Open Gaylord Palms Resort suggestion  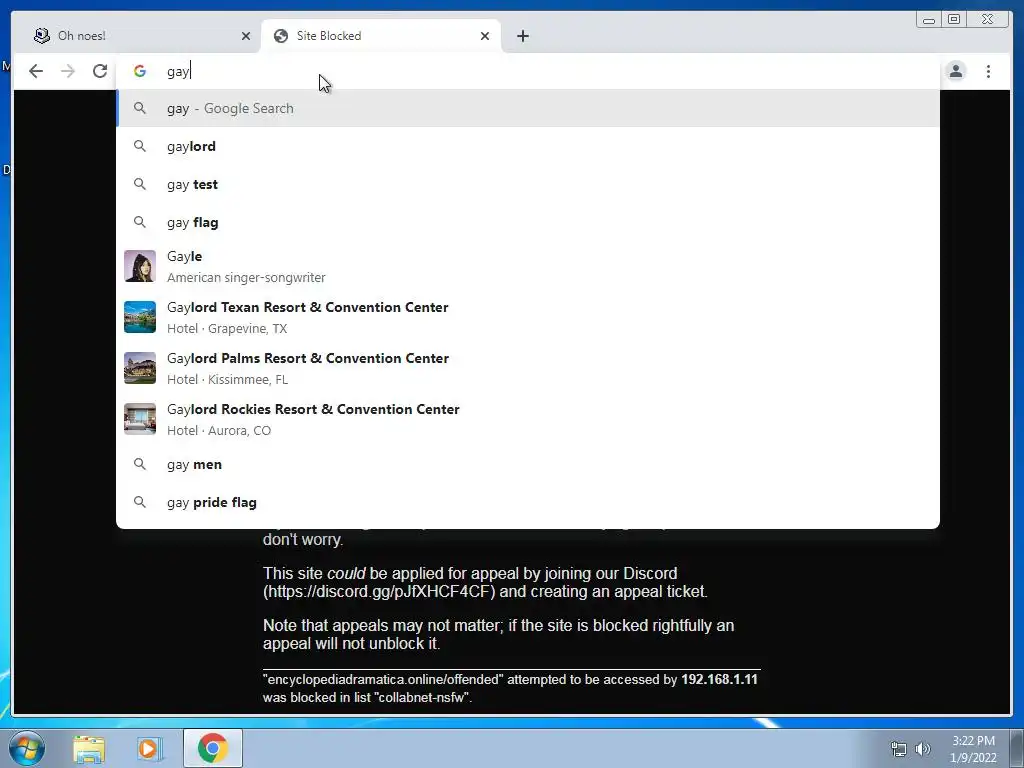(528, 368)
